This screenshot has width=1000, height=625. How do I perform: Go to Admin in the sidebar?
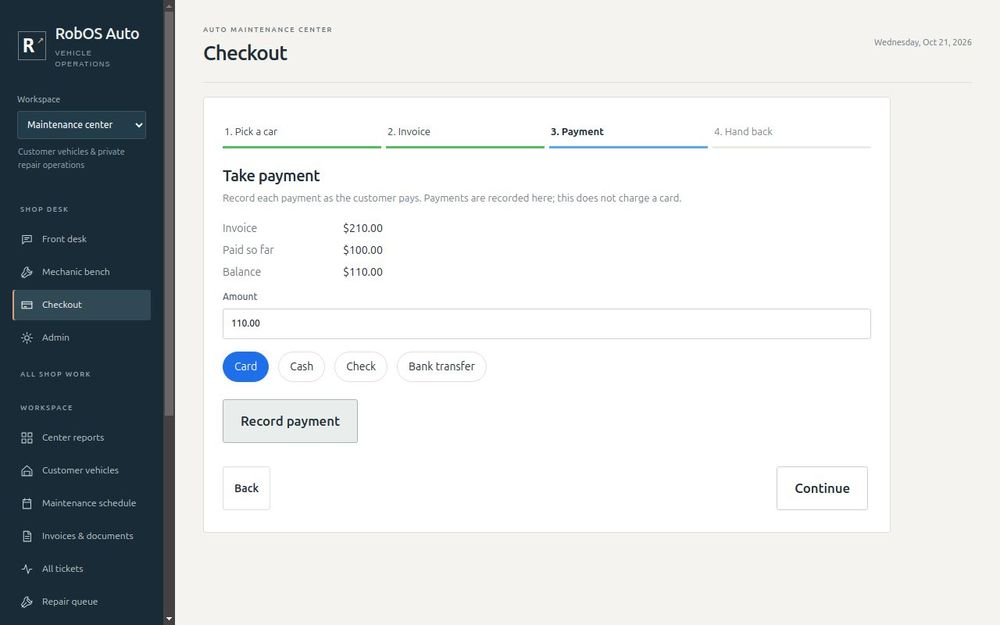pos(82,338)
